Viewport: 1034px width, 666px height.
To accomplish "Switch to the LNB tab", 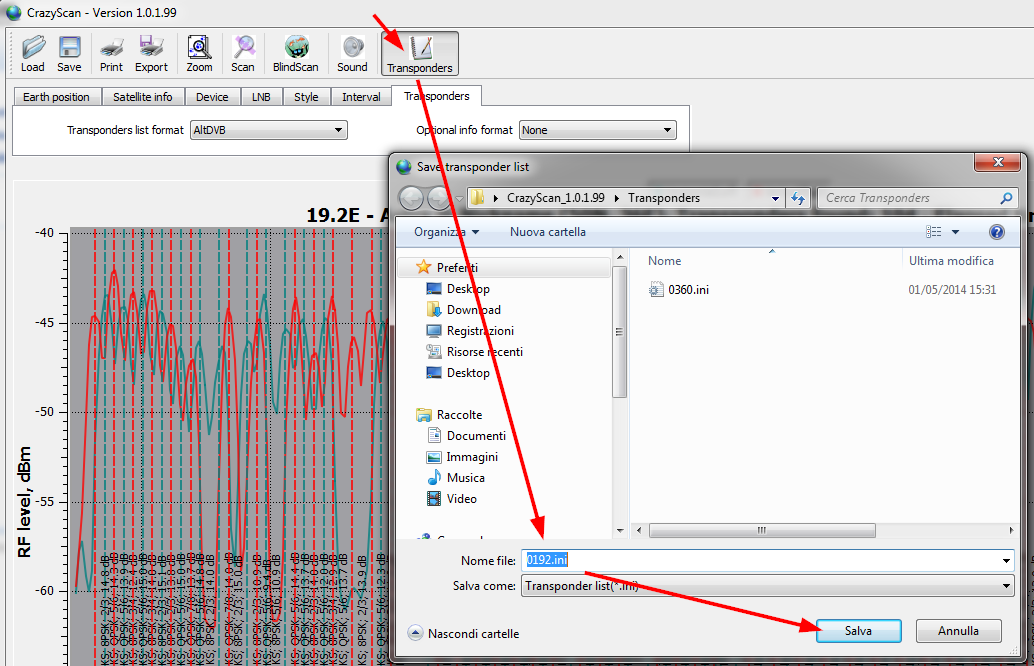I will [x=261, y=97].
